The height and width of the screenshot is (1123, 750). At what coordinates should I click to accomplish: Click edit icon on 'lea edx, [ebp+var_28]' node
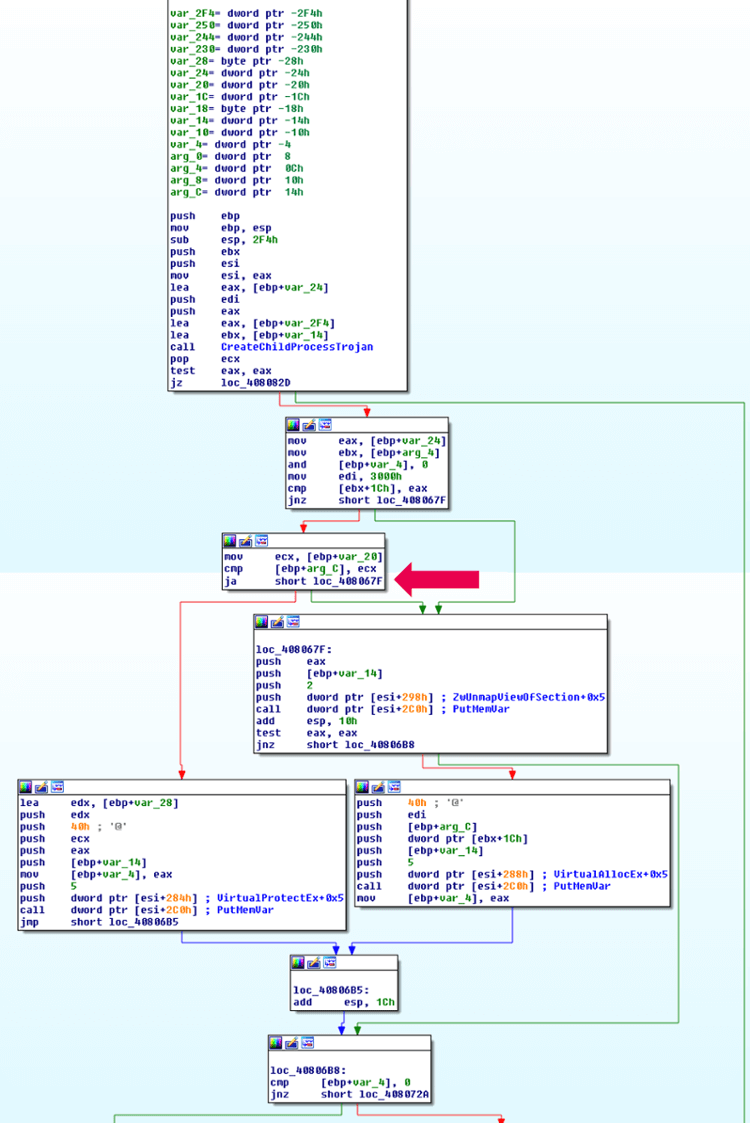[42, 786]
